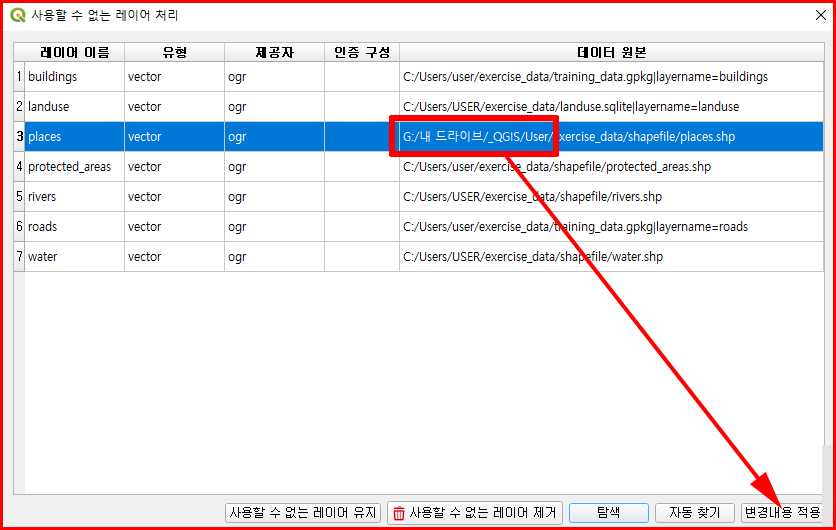Click rivers.shp data source path
The image size is (836, 530).
[612, 196]
